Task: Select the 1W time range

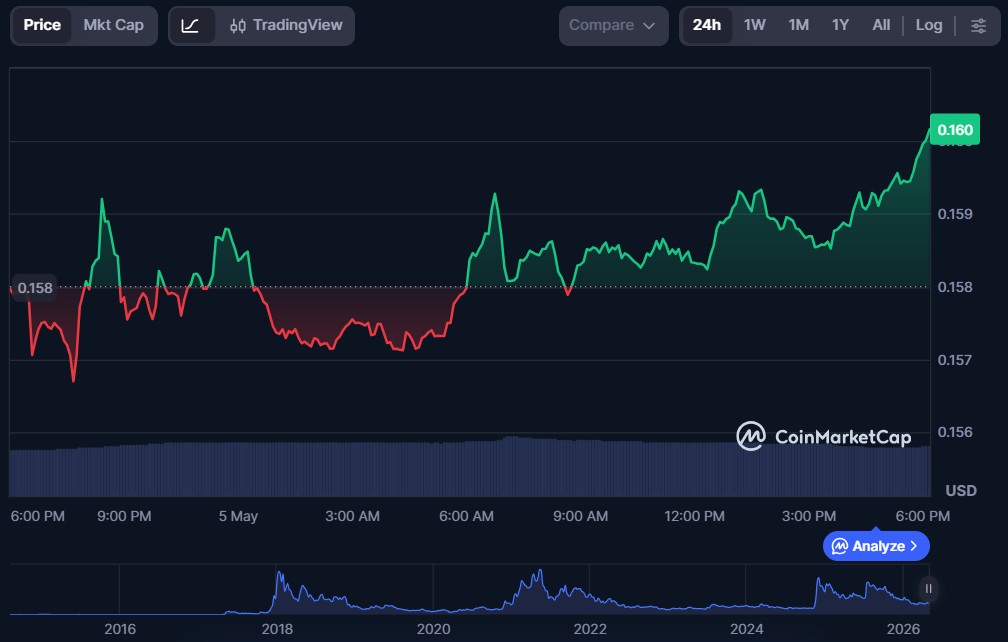Action: coord(755,26)
